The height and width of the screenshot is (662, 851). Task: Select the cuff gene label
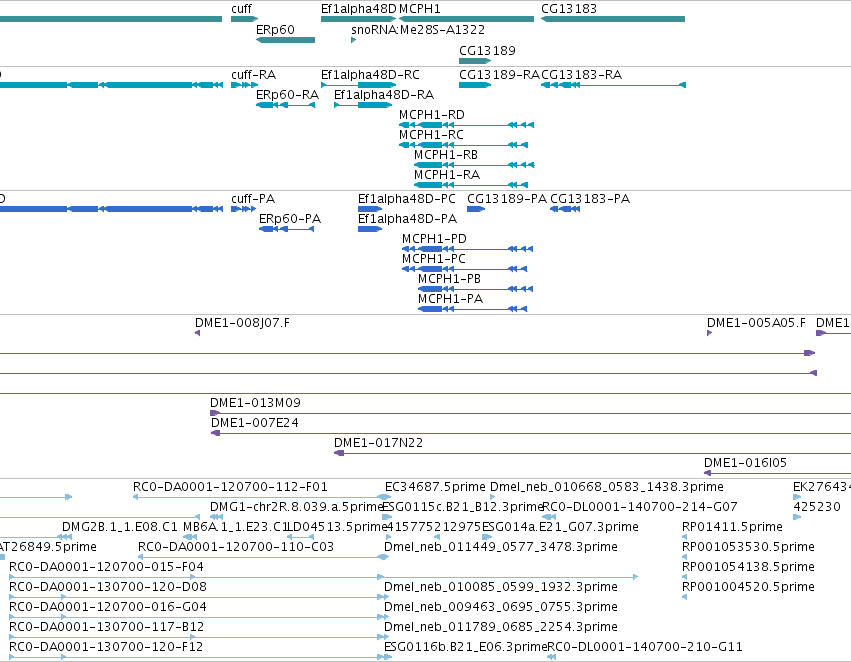(x=242, y=9)
